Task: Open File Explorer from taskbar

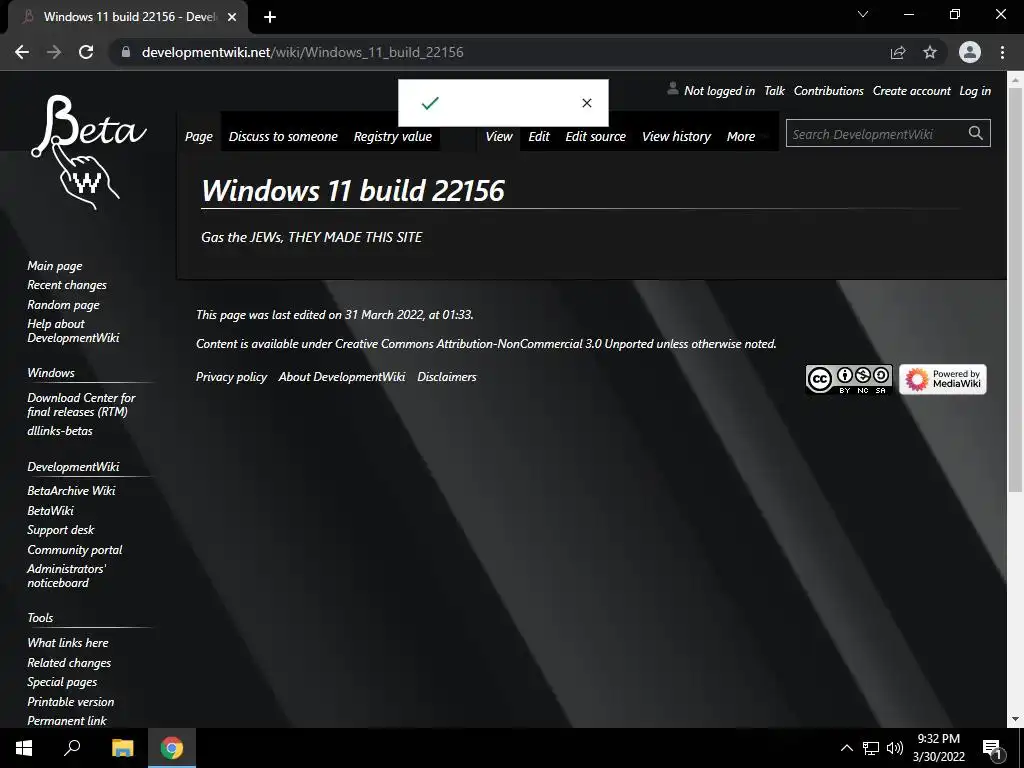Action: pyautogui.click(x=122, y=748)
